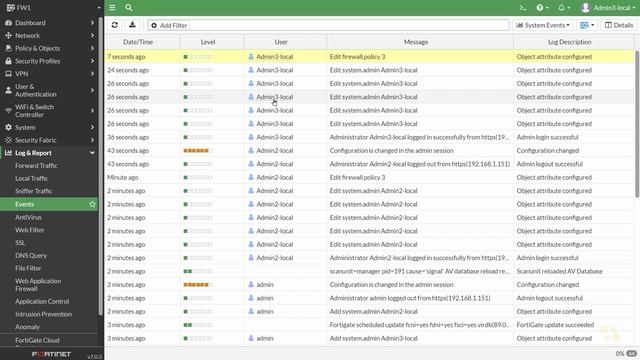Click 'Administrator admin logged out' message
Image resolution: width=640 pixels, height=360 pixels.
click(x=410, y=298)
